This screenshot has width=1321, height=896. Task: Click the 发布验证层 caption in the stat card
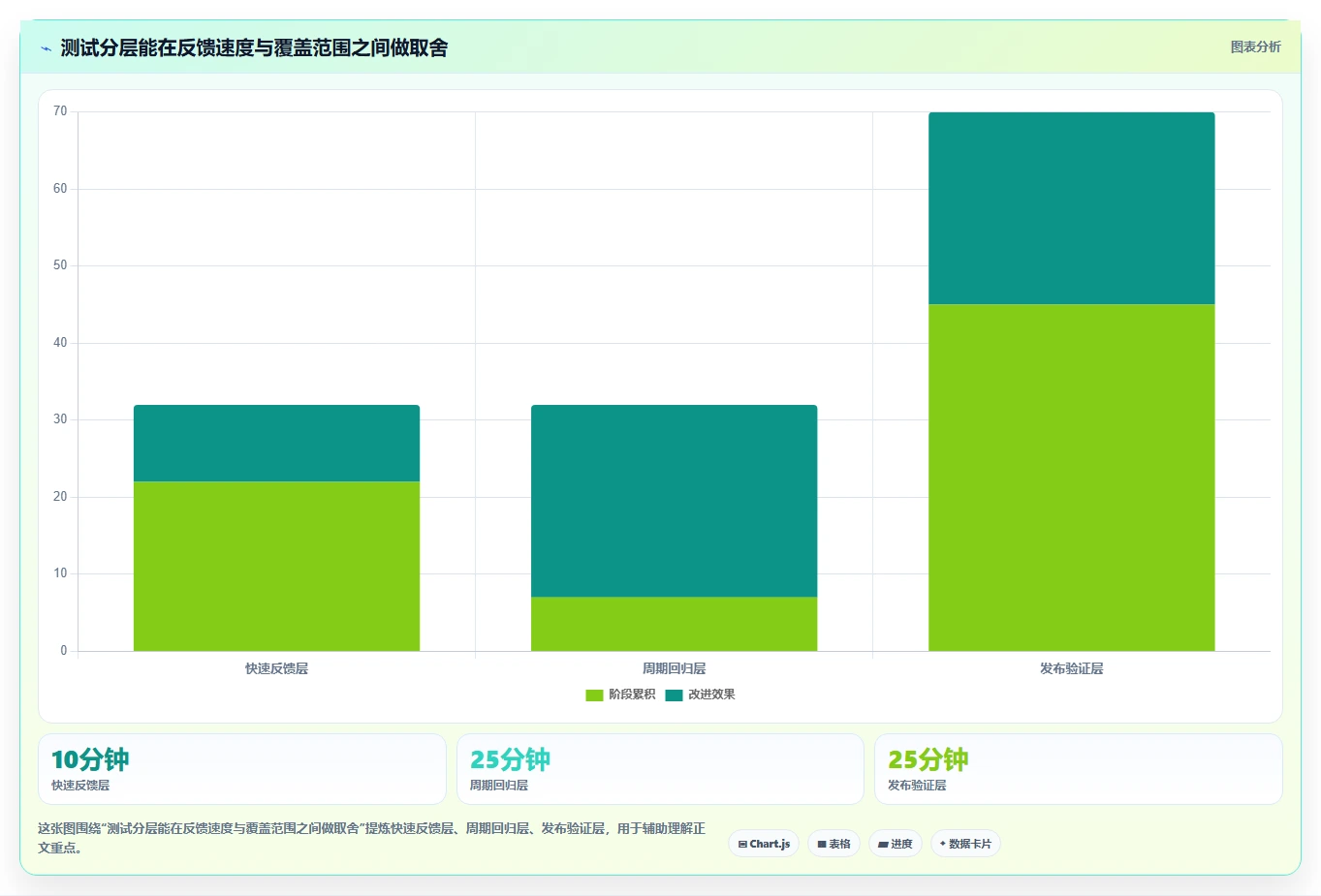(x=917, y=786)
